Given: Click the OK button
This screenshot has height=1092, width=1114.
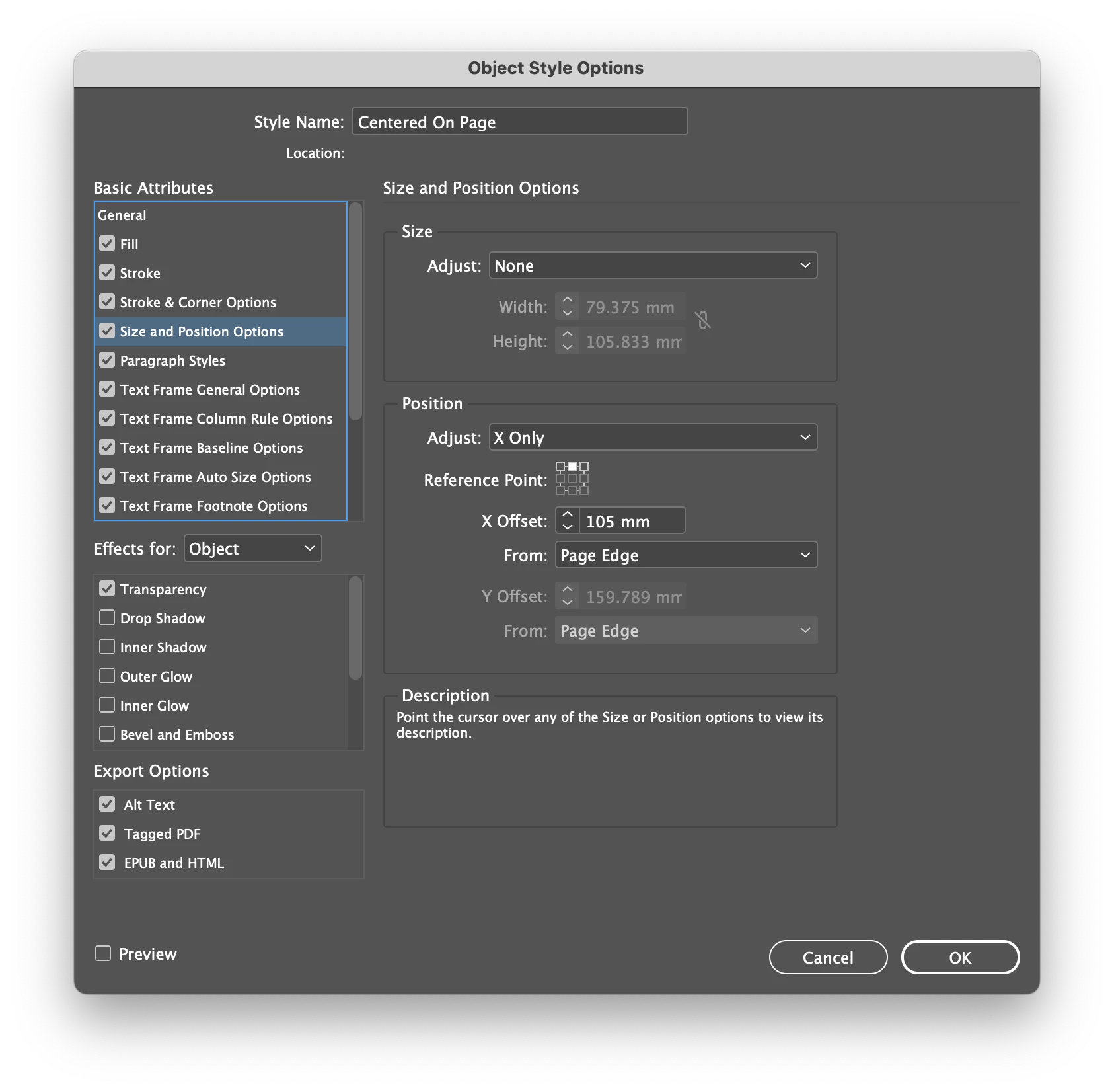Looking at the screenshot, I should click(x=960, y=957).
